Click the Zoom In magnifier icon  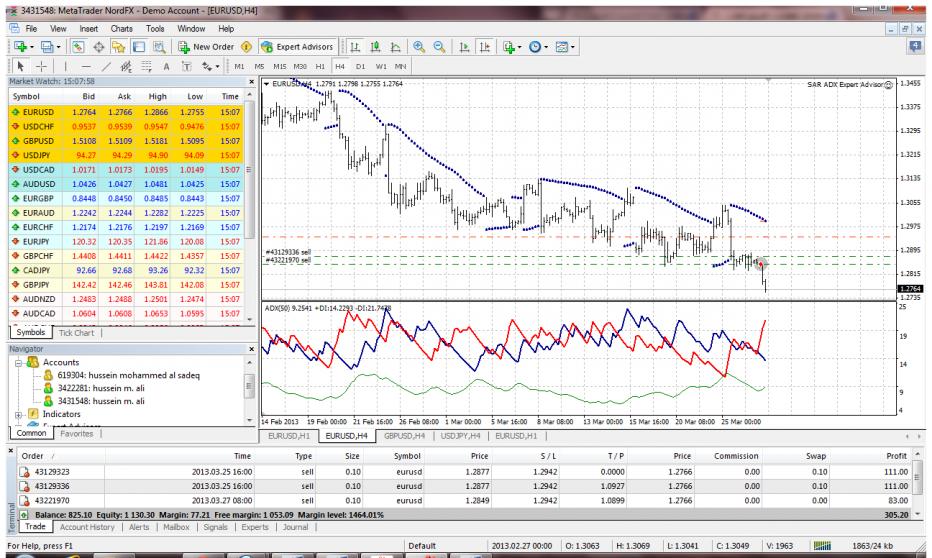[417, 48]
